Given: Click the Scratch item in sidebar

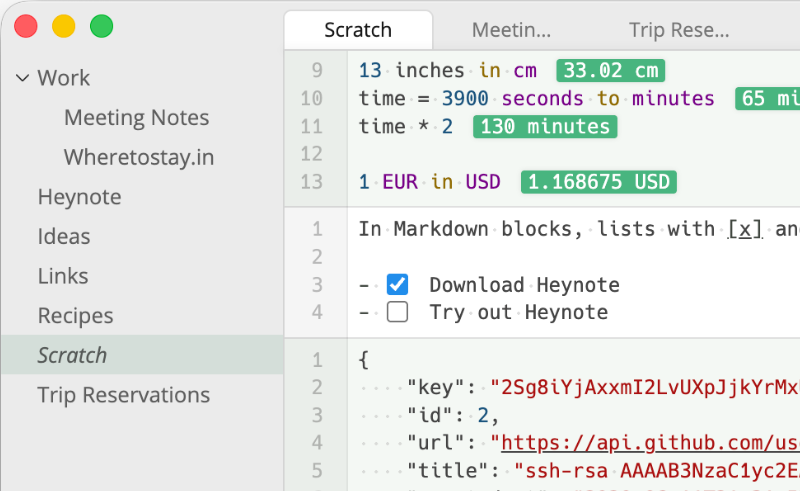Looking at the screenshot, I should pyautogui.click(x=72, y=355).
